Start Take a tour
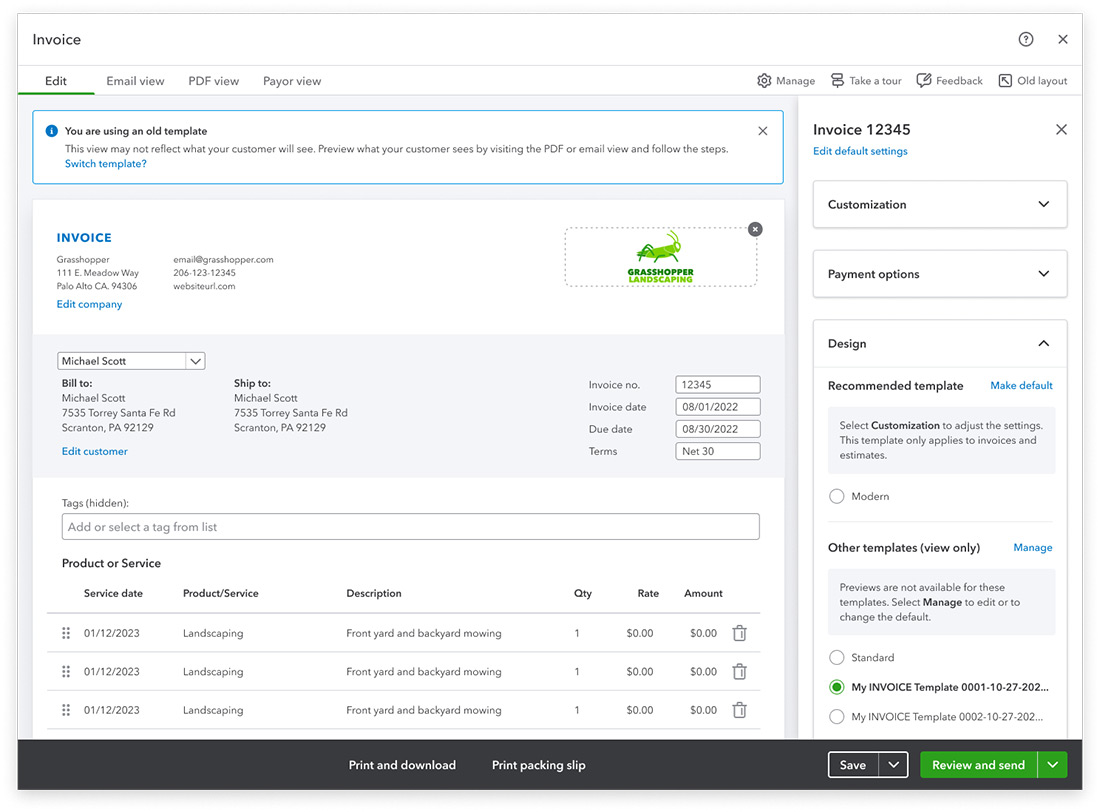The image size is (1100, 812). tap(866, 81)
